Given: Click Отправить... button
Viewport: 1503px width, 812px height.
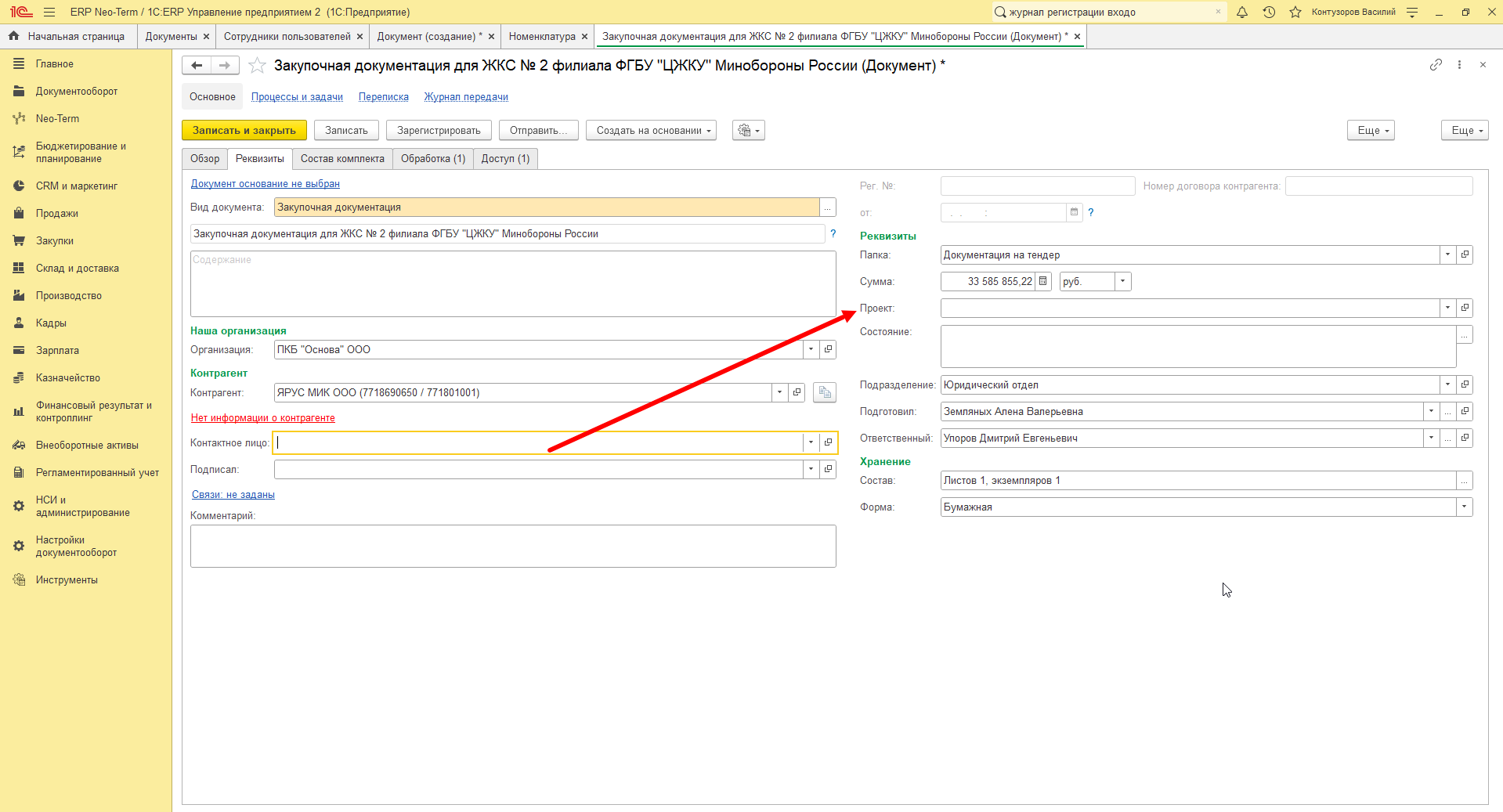Looking at the screenshot, I should 539,131.
